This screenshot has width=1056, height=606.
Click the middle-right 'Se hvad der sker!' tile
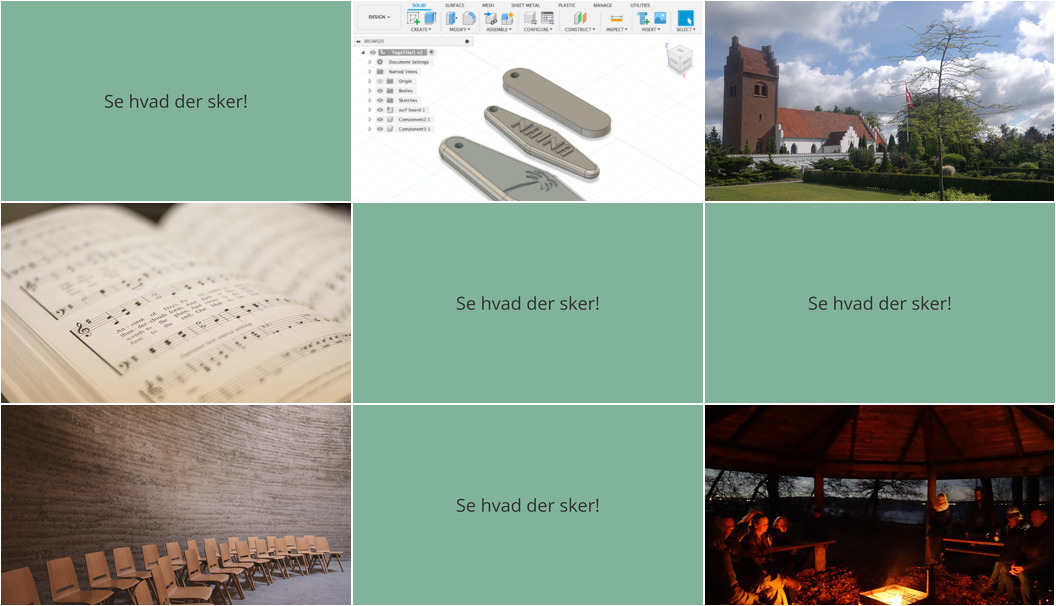tap(880, 303)
